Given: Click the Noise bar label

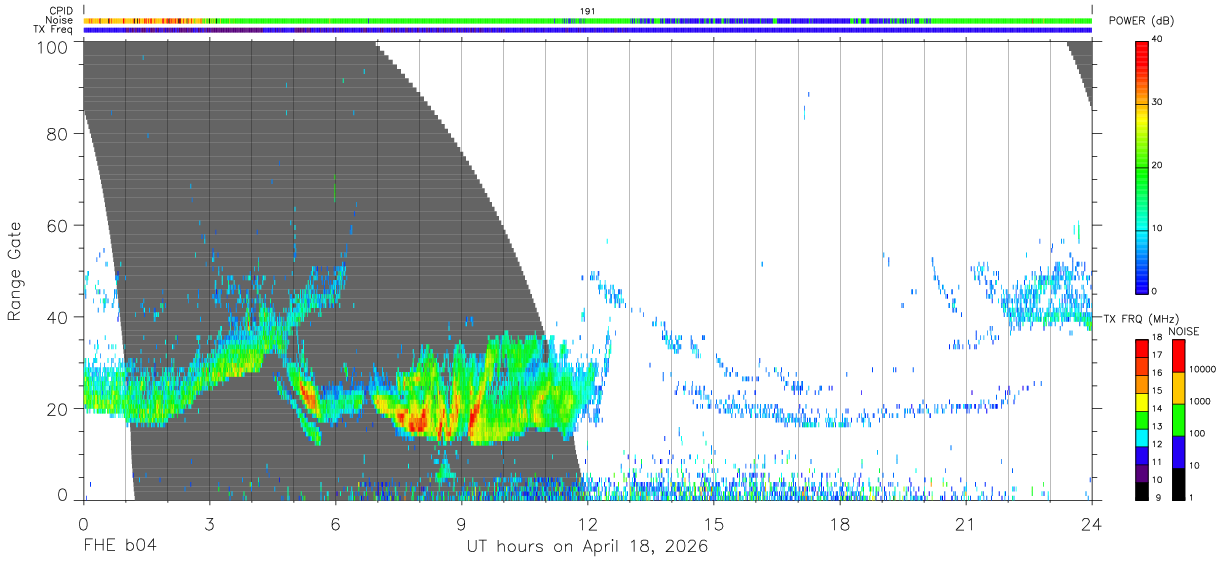Looking at the screenshot, I should (x=59, y=20).
